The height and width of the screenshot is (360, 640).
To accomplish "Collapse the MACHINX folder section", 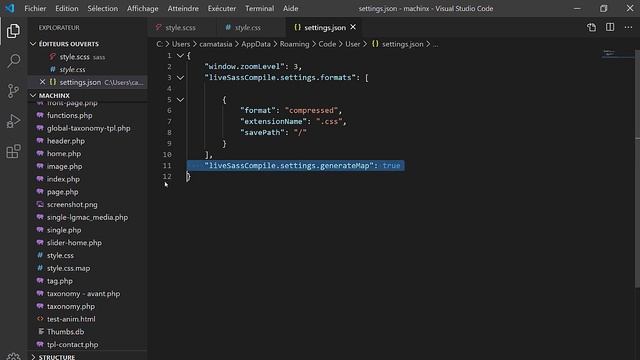I will click(54, 95).
